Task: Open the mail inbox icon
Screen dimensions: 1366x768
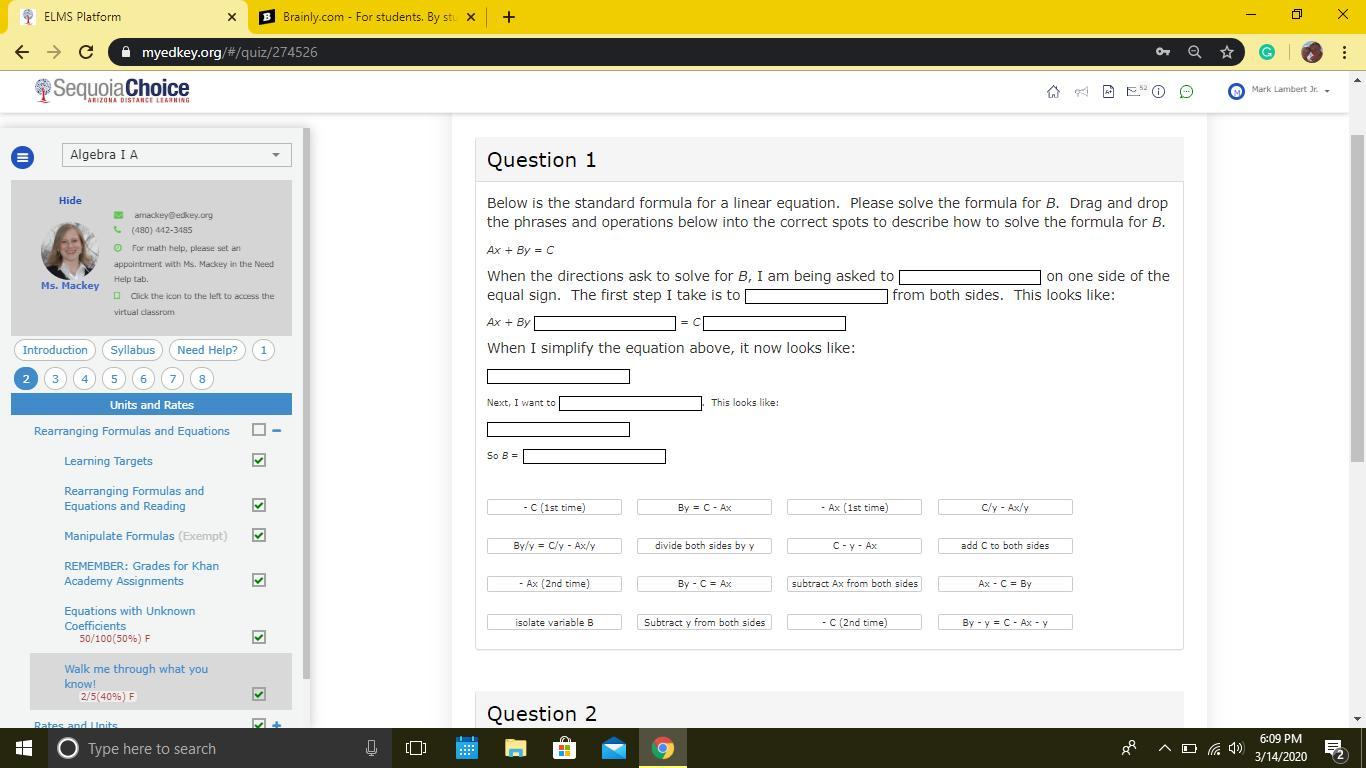Action: pyautogui.click(x=1134, y=92)
